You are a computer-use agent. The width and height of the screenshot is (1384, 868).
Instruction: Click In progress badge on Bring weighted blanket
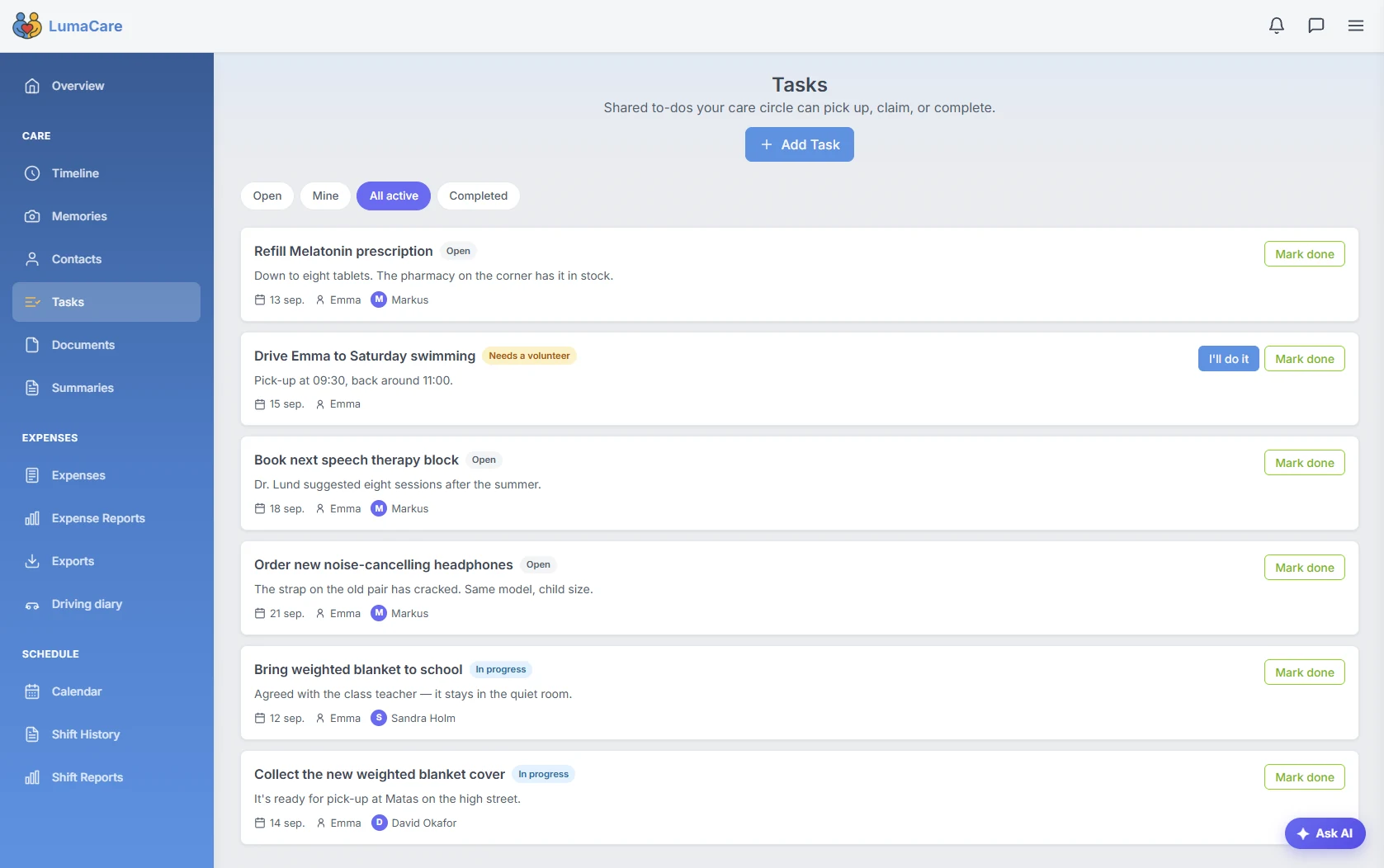(x=501, y=669)
